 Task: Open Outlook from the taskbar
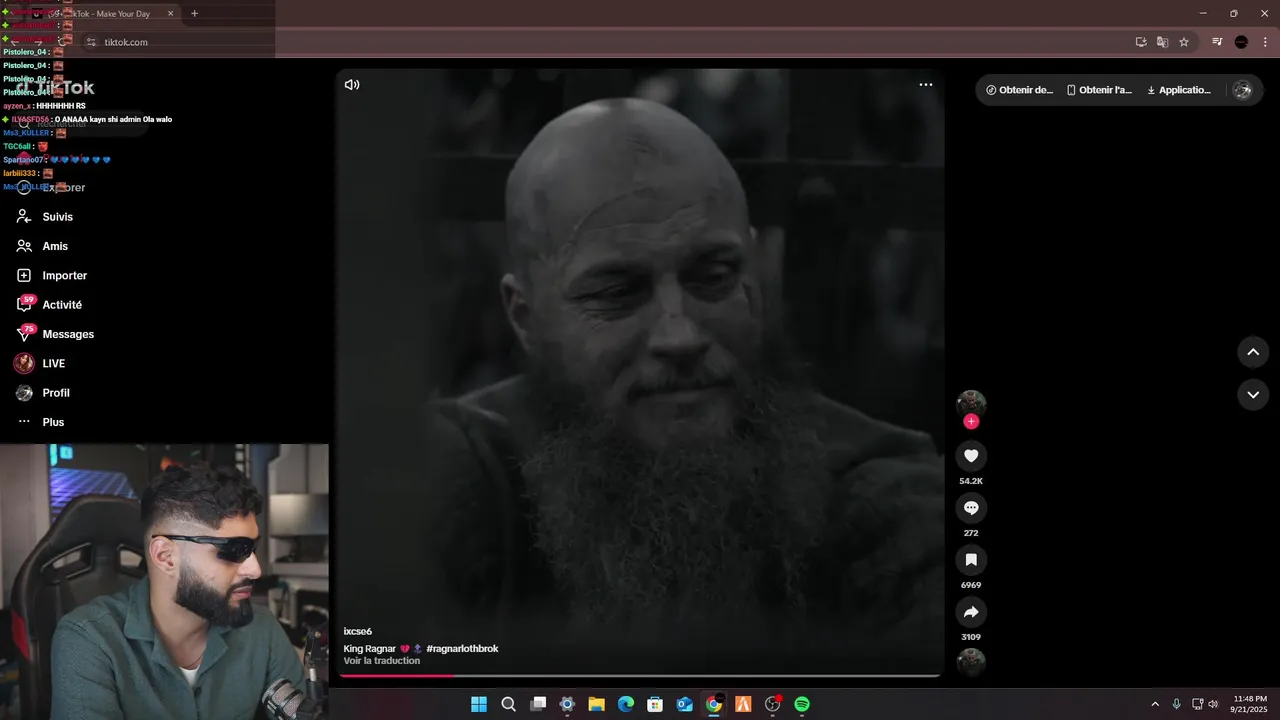coord(685,704)
